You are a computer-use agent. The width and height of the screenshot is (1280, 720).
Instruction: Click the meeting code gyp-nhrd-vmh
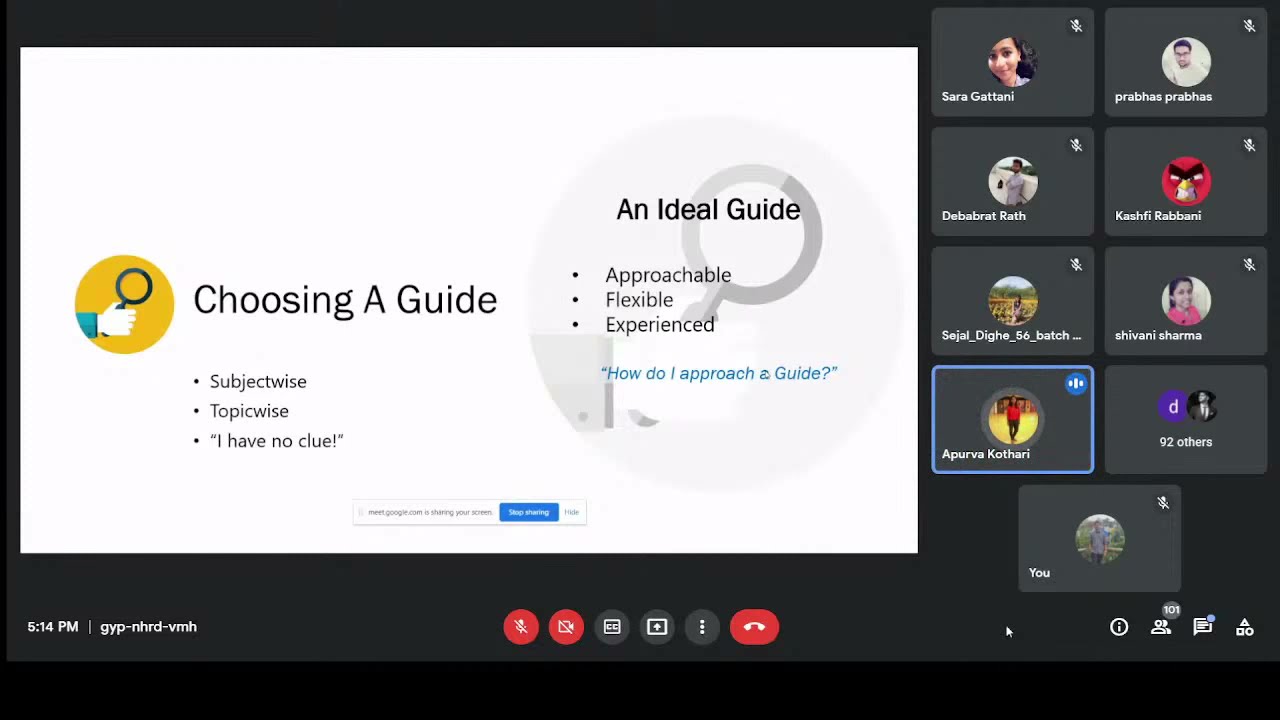coord(148,627)
